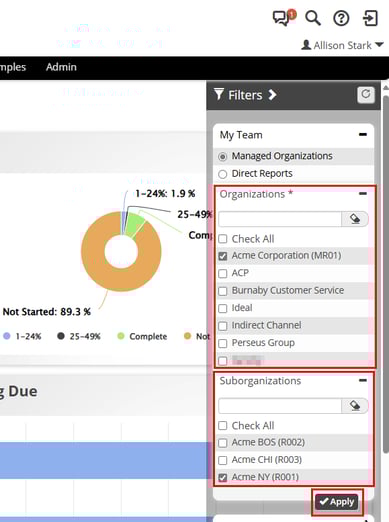This screenshot has height=522, width=389.
Task: Click the funnel icon beside Filters
Action: tap(219, 94)
